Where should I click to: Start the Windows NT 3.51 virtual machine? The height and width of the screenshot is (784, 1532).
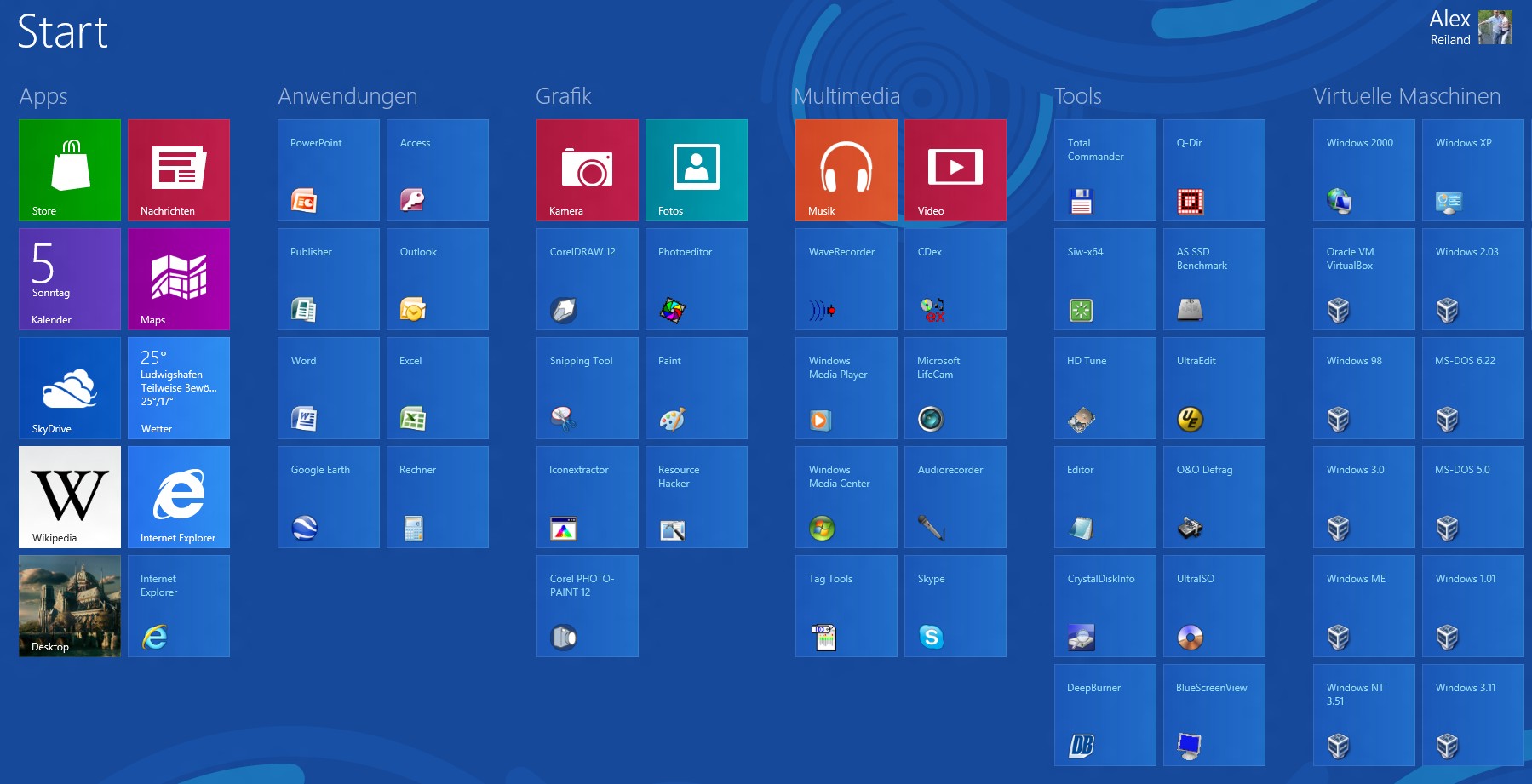pyautogui.click(x=1364, y=715)
